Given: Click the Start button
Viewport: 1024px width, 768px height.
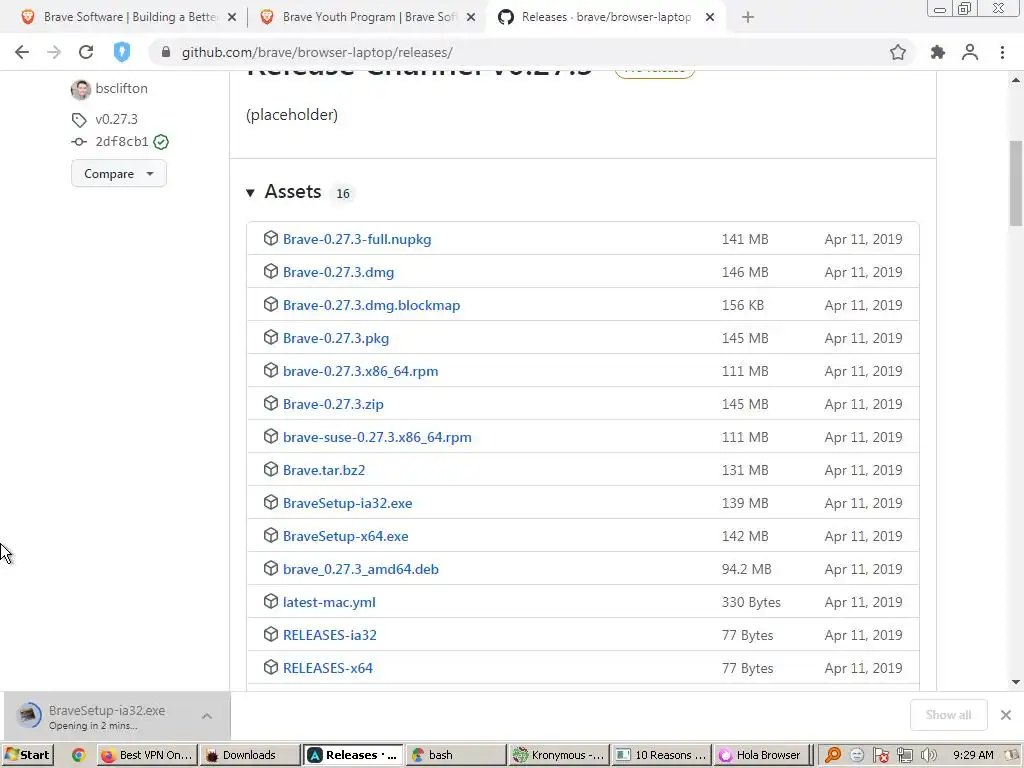Looking at the screenshot, I should coord(27,755).
